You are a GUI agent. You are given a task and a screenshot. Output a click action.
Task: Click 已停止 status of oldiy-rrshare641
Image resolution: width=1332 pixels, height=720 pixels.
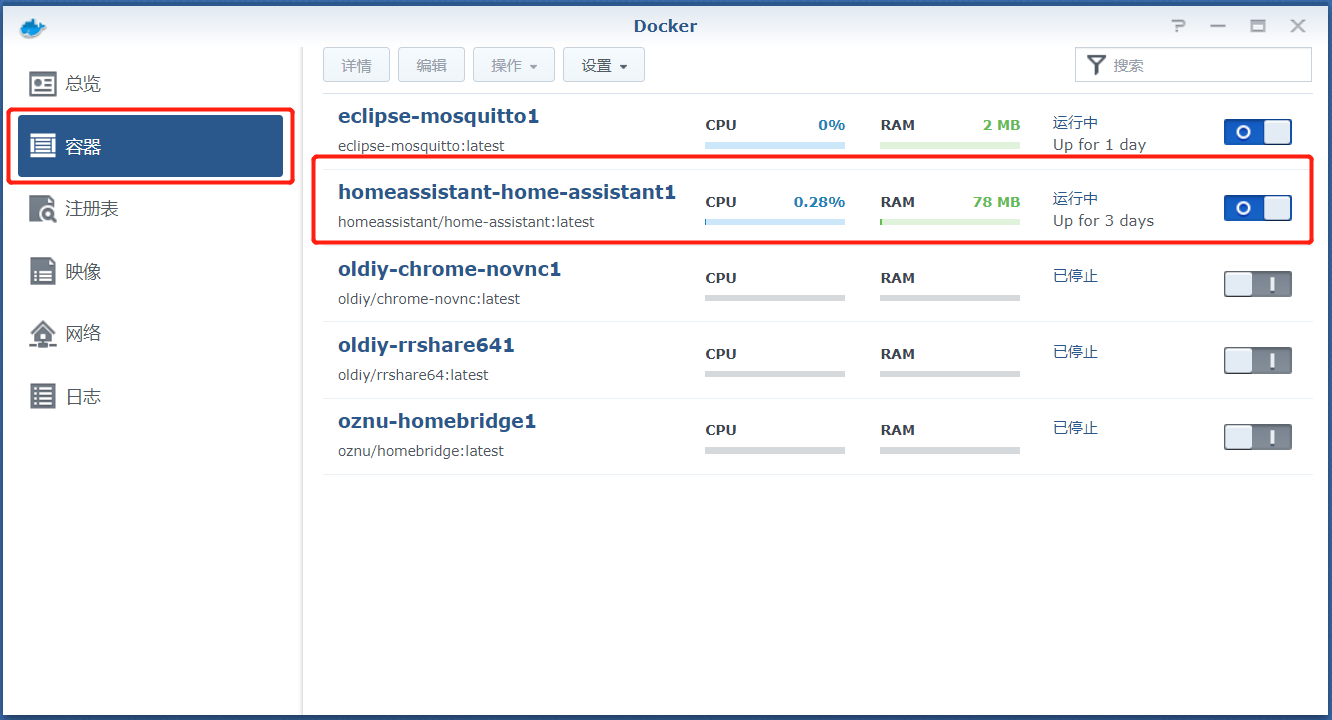tap(1075, 352)
